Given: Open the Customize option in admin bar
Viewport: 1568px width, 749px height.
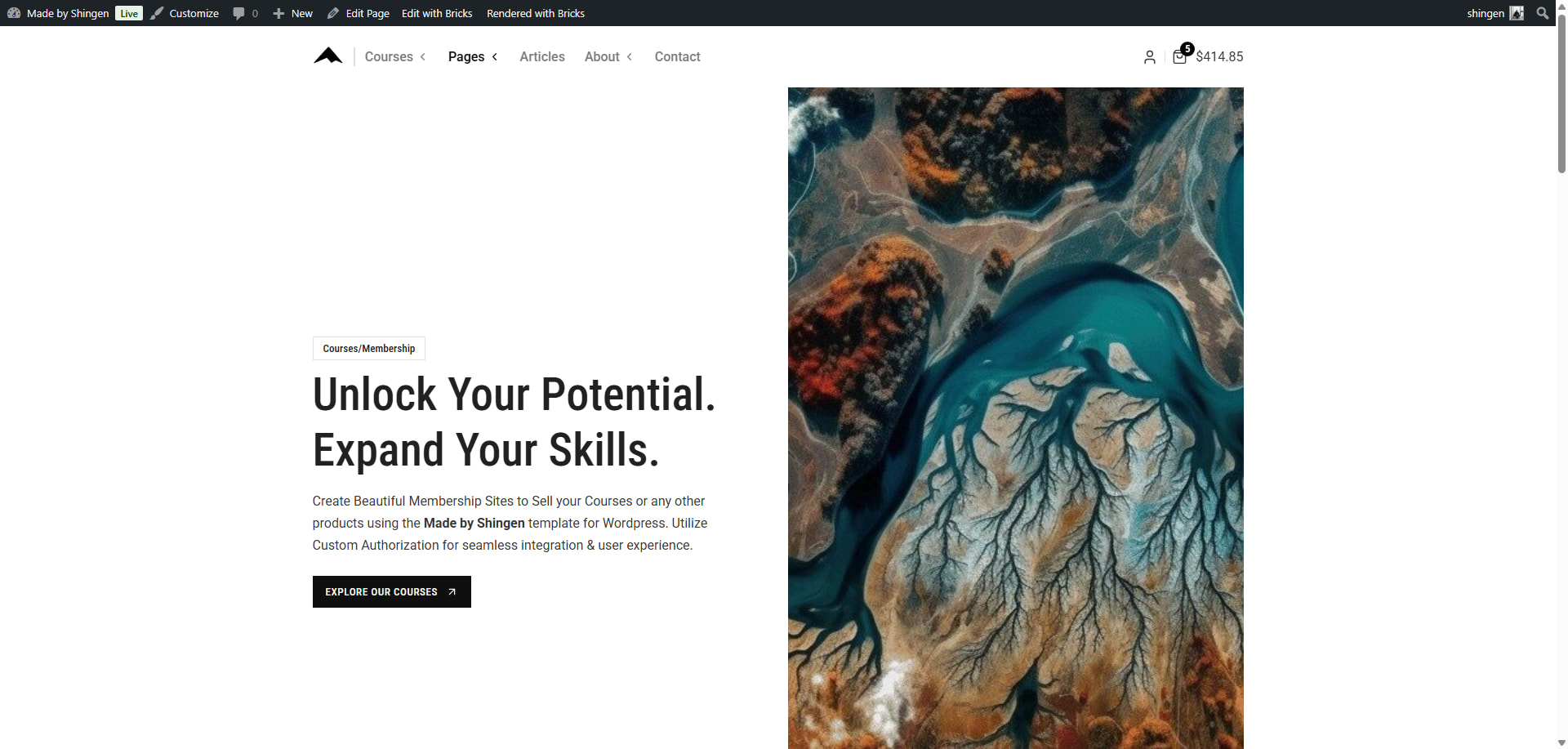Looking at the screenshot, I should (x=194, y=13).
